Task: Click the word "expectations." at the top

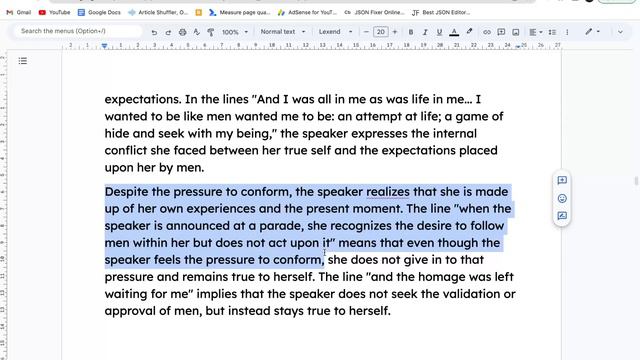Action: tap(143, 99)
